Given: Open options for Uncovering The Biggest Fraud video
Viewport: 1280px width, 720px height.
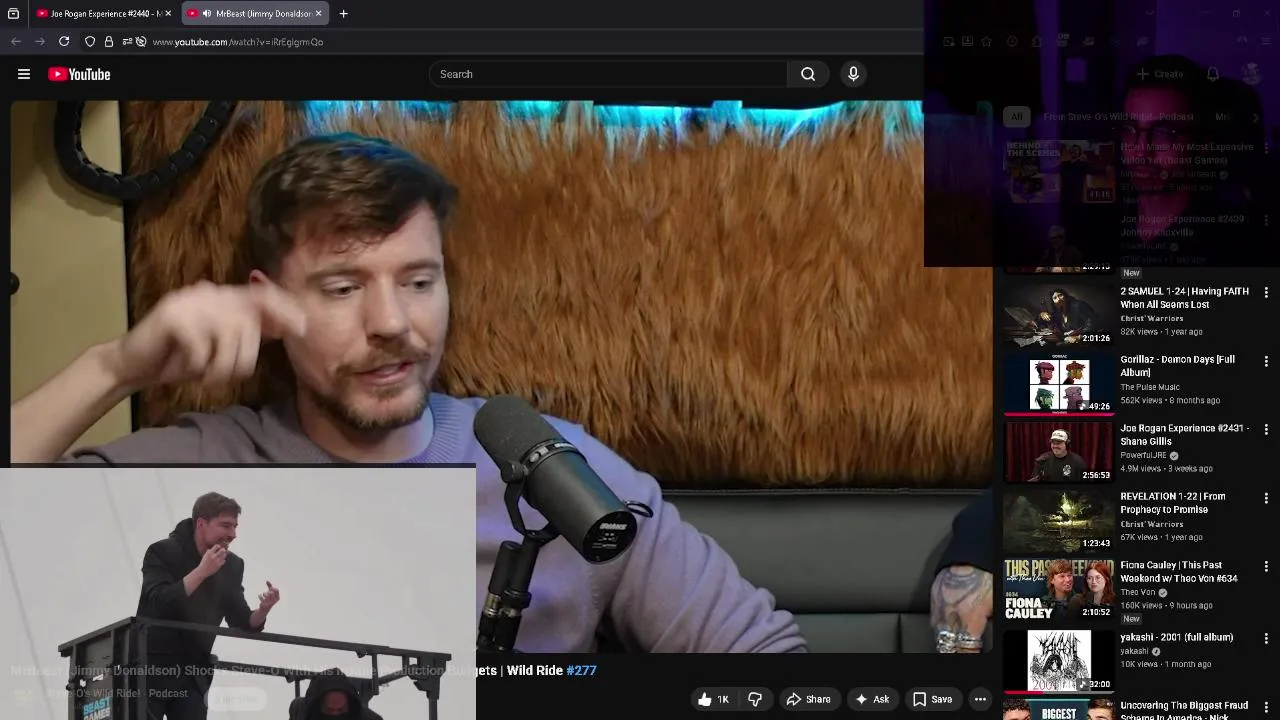Looking at the screenshot, I should (1266, 706).
